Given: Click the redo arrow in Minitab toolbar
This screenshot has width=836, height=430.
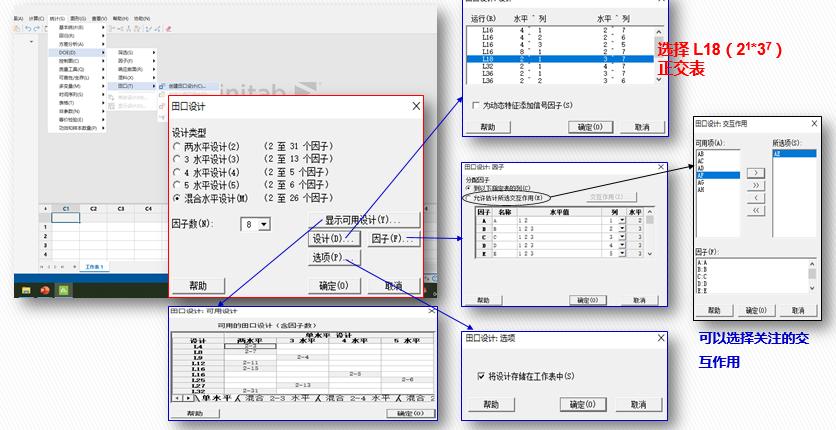Looking at the screenshot, I should point(38,29).
